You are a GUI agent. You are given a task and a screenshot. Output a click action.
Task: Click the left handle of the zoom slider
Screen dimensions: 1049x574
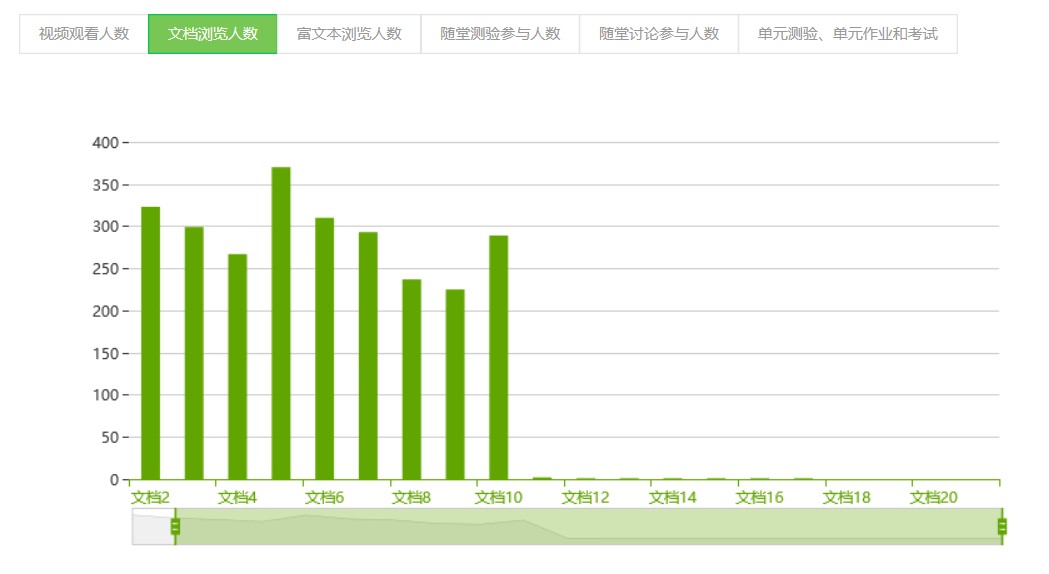pyautogui.click(x=175, y=527)
